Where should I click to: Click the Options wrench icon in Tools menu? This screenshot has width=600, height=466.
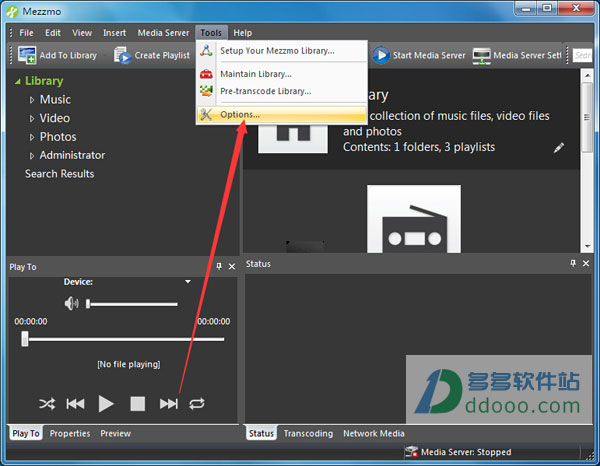(206, 114)
